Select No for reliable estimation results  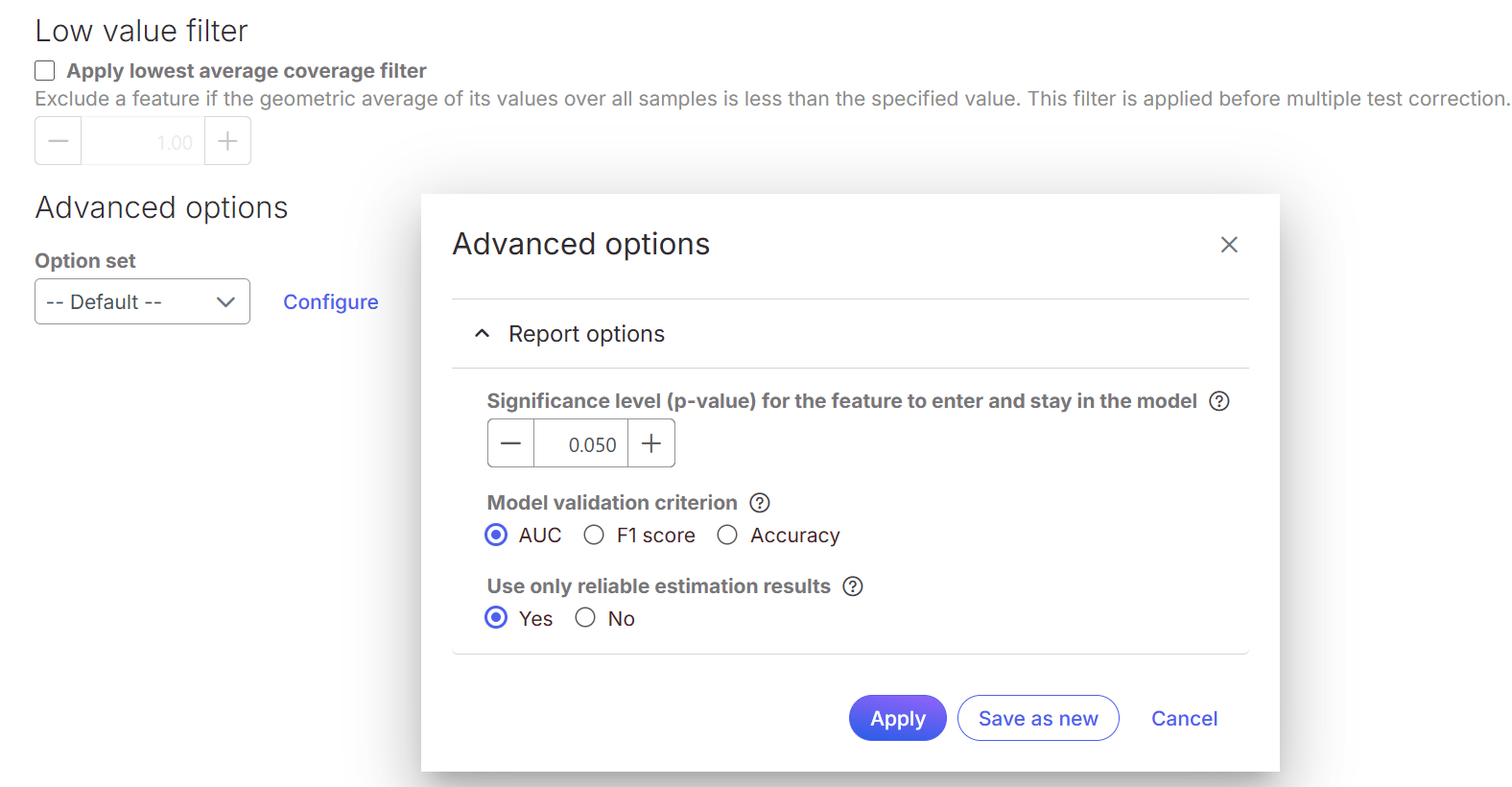pyautogui.click(x=585, y=617)
